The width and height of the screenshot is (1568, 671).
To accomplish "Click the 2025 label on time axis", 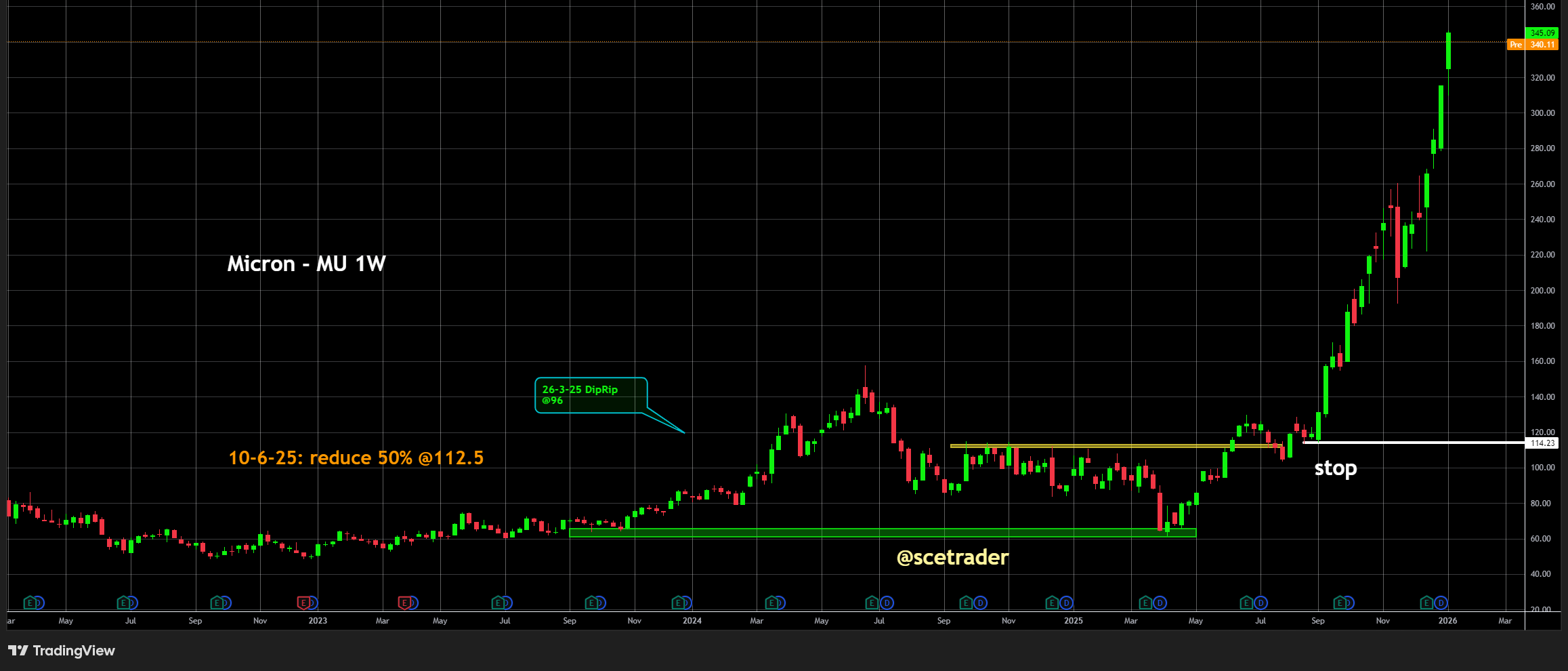I will click(1073, 621).
